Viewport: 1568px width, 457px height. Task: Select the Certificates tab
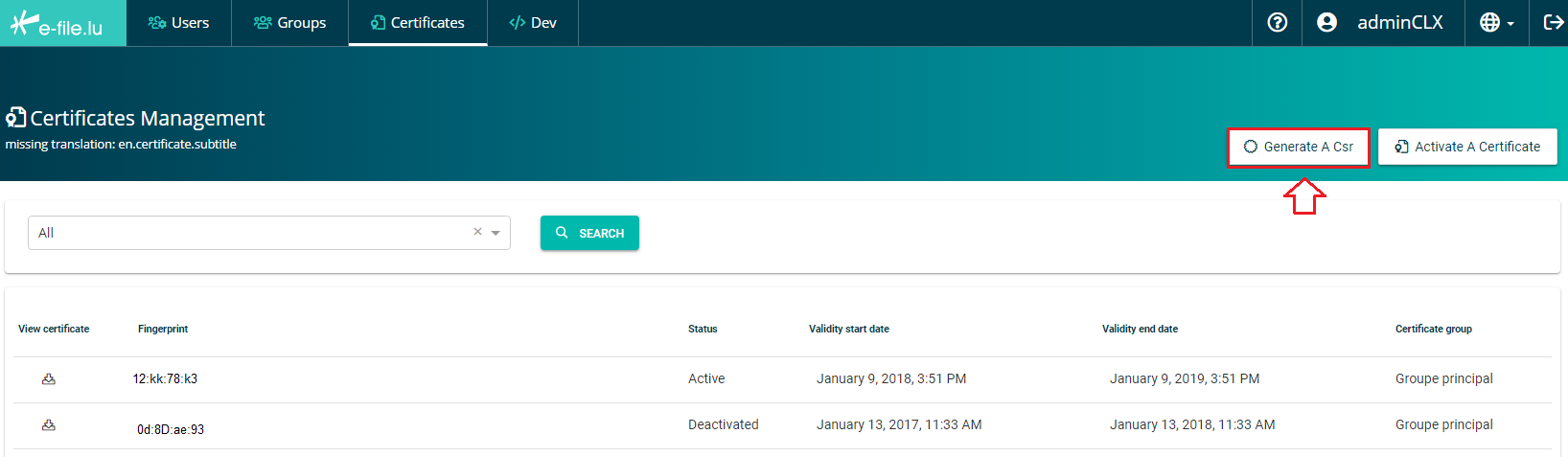[418, 23]
